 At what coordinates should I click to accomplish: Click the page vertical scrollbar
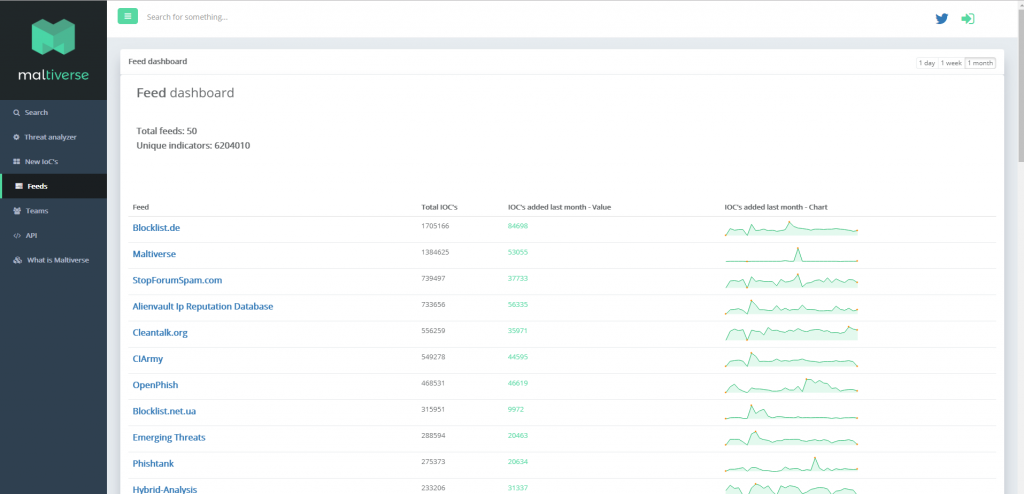click(1021, 85)
